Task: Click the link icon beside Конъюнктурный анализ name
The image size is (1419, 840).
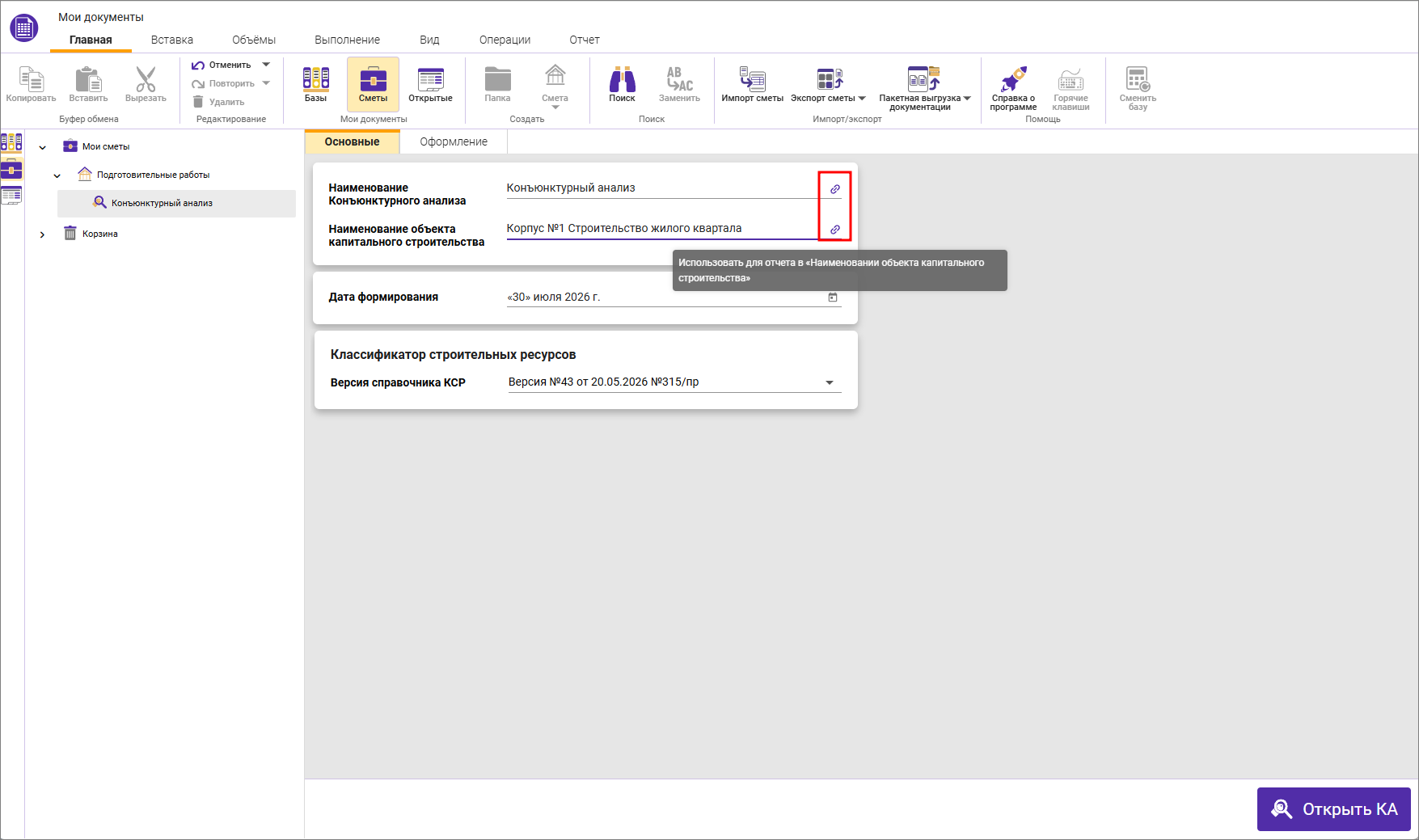Action: 835,189
